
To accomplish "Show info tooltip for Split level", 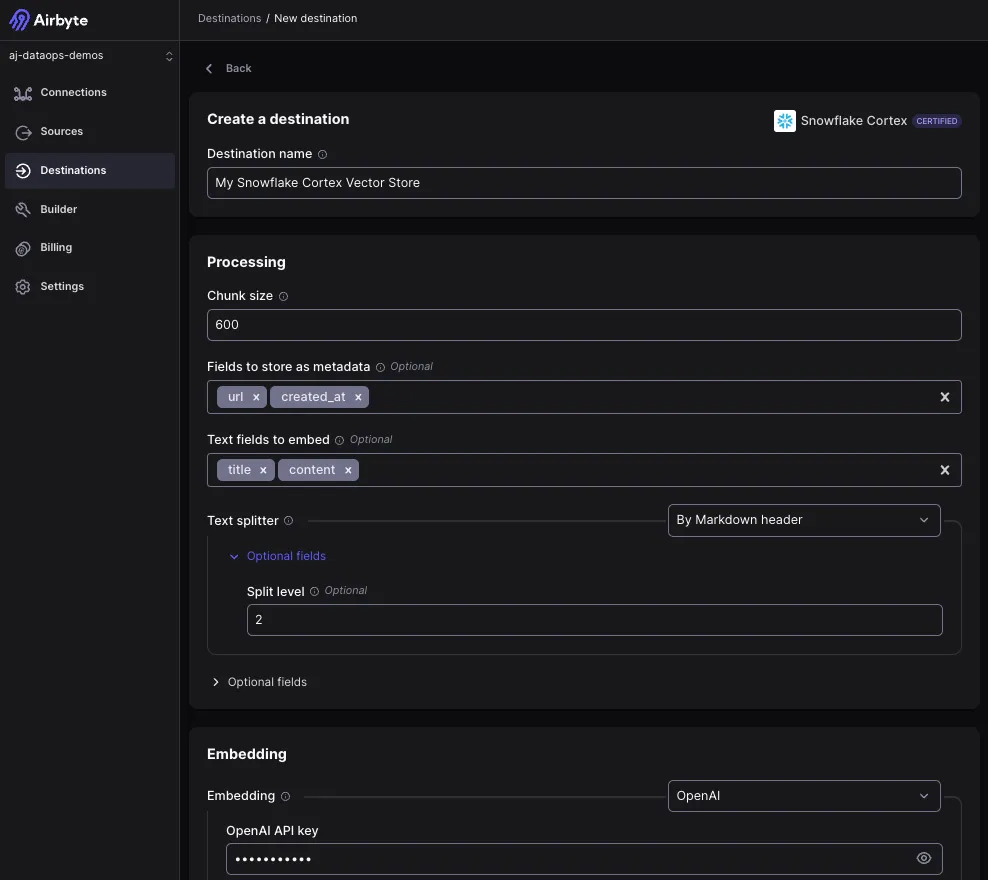I will click(314, 591).
